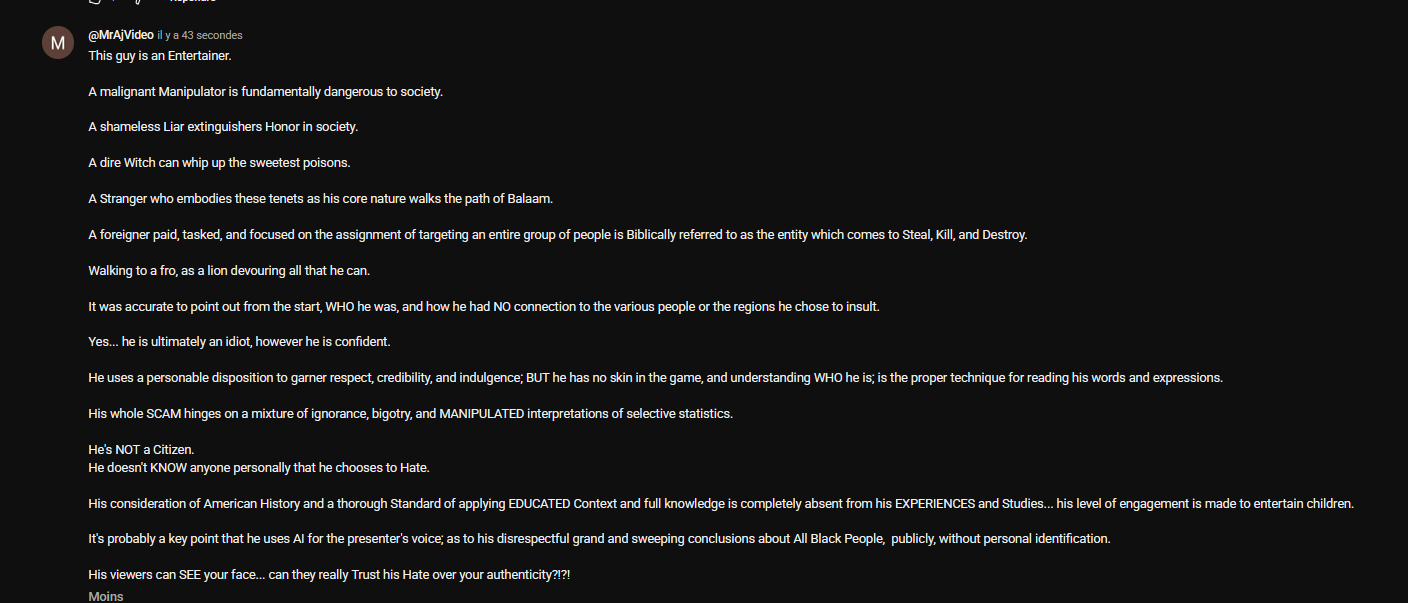Viewport: 1408px width, 603px height.
Task: Collapse the comment using "Moins"
Action: (106, 596)
